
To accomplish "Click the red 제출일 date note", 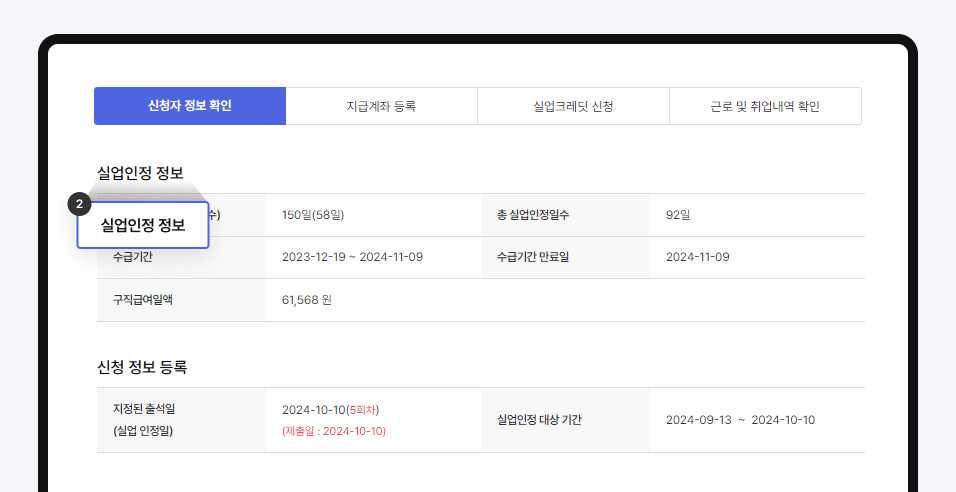I will tap(334, 431).
